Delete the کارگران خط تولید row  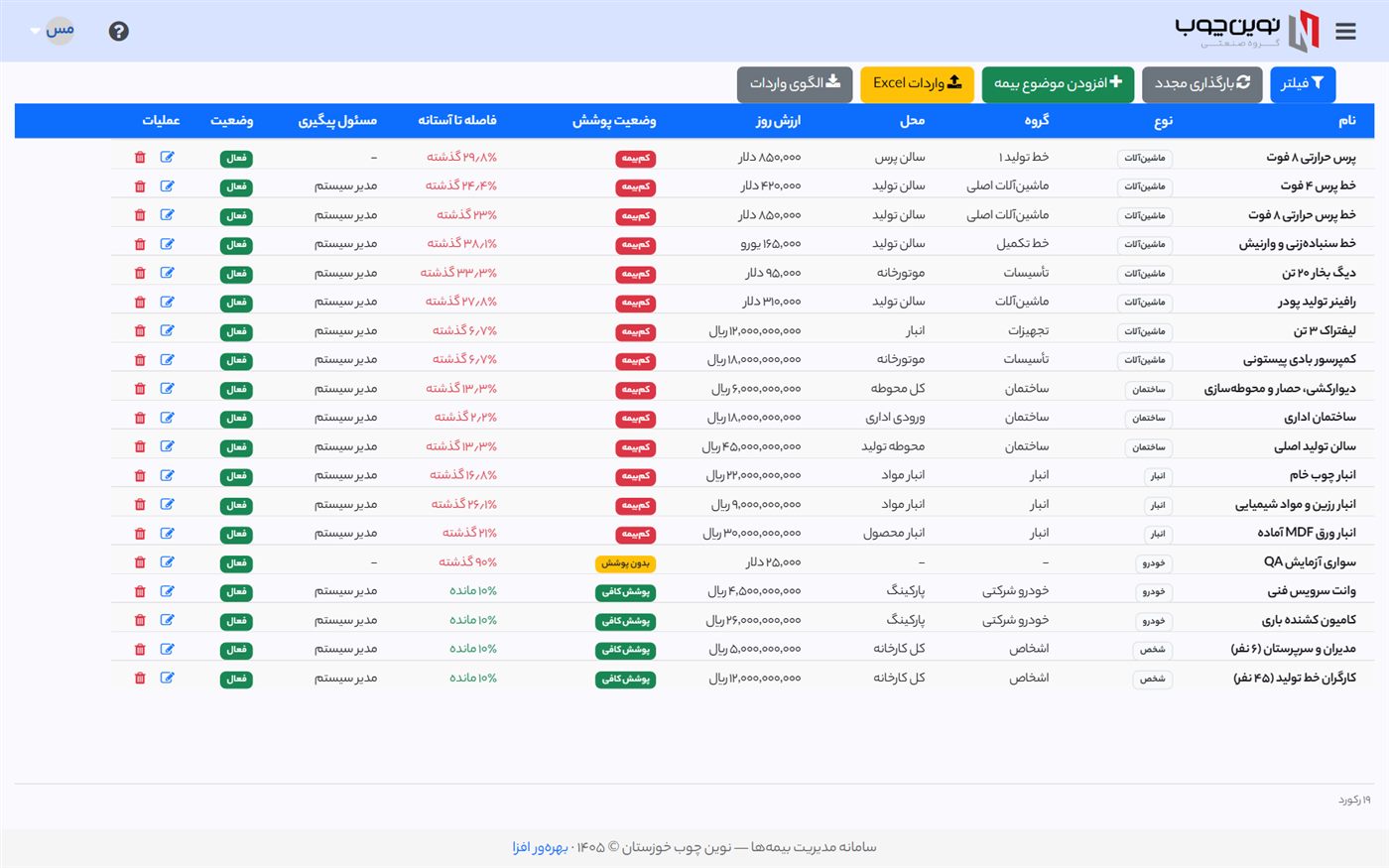140,679
